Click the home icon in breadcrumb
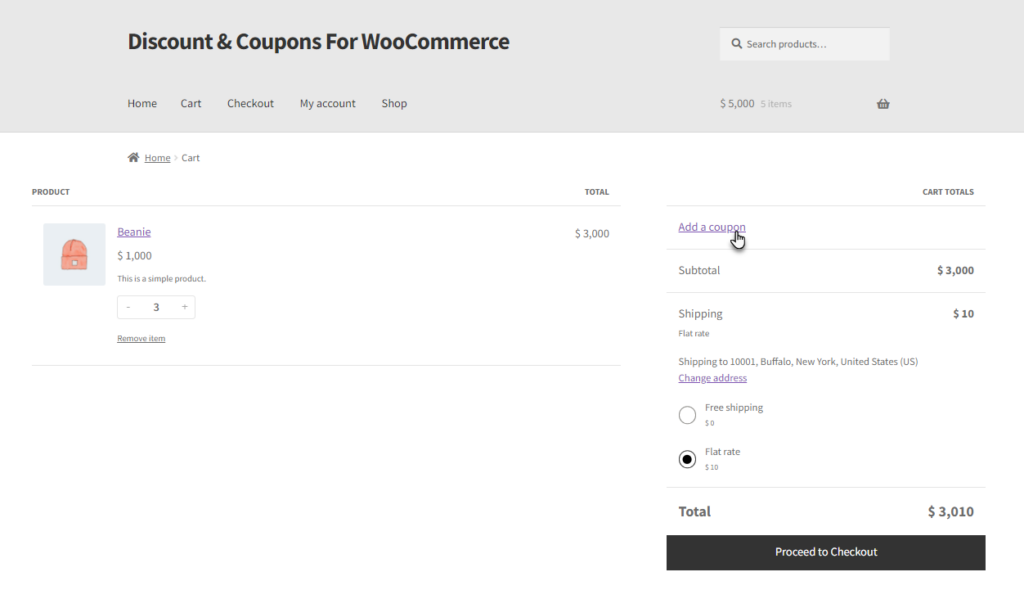The image size is (1024, 590). (x=133, y=157)
